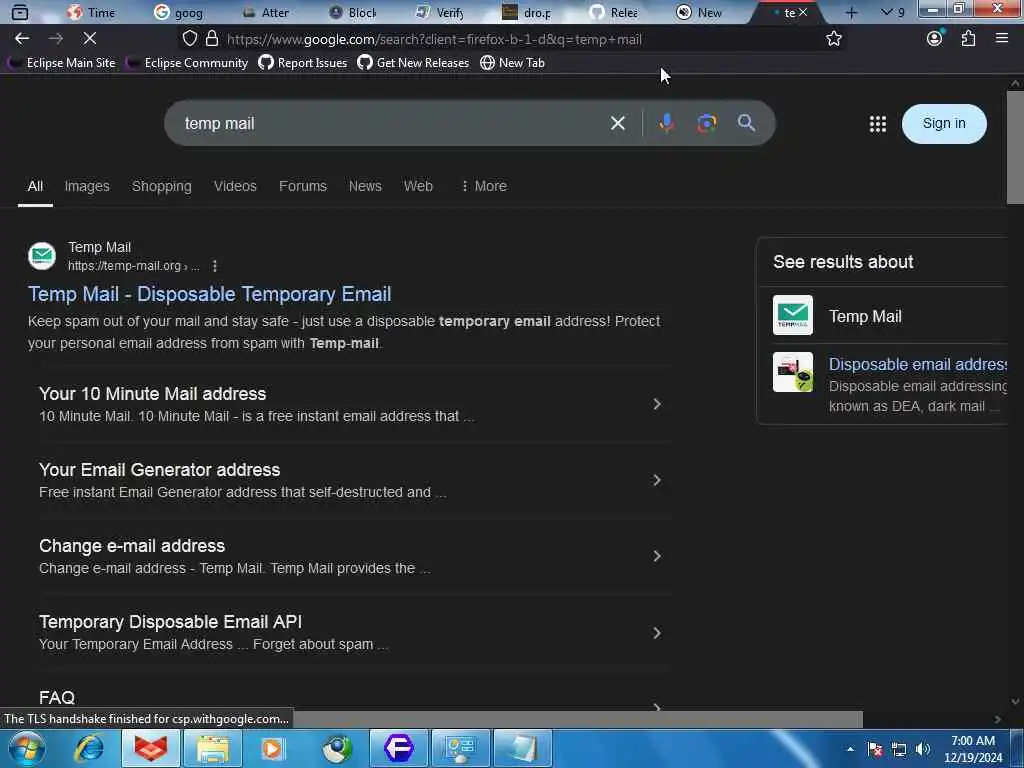Stop loading with the X button
1024x768 pixels.
(90, 39)
